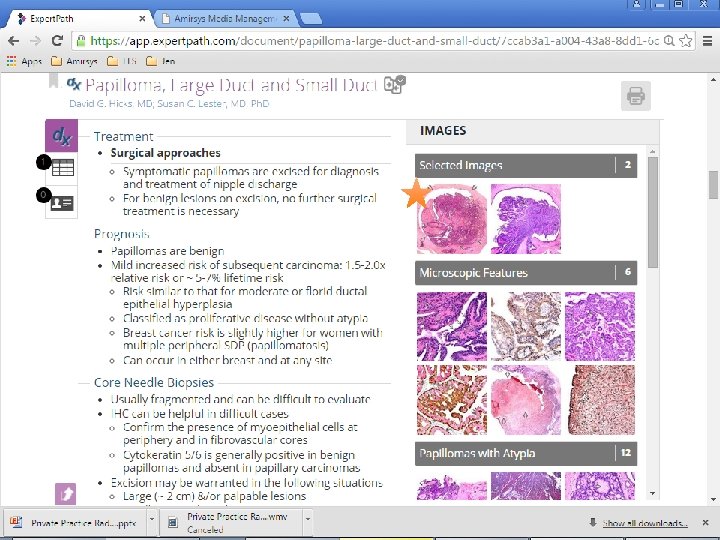720x540 pixels.
Task: Click the bookmark ribbon icon by title
Action: coord(54,81)
